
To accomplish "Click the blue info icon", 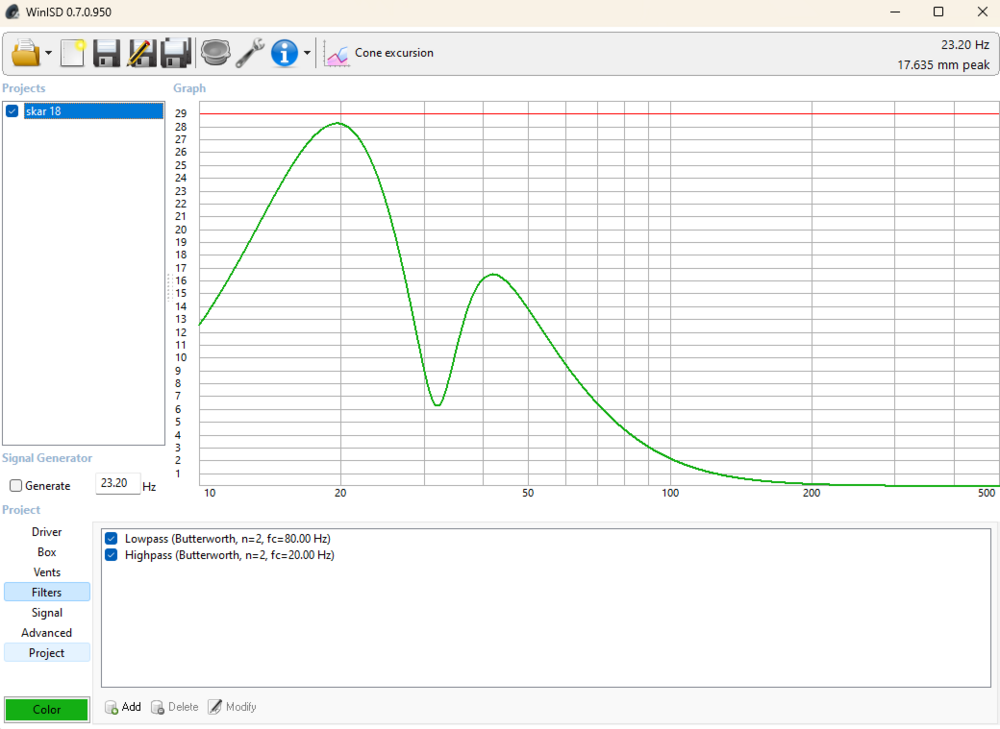I will pos(284,53).
